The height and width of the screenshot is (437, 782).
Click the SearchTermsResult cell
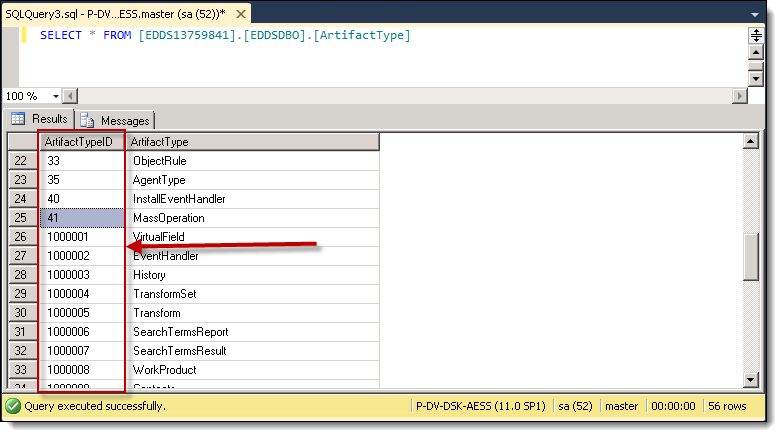click(x=252, y=350)
